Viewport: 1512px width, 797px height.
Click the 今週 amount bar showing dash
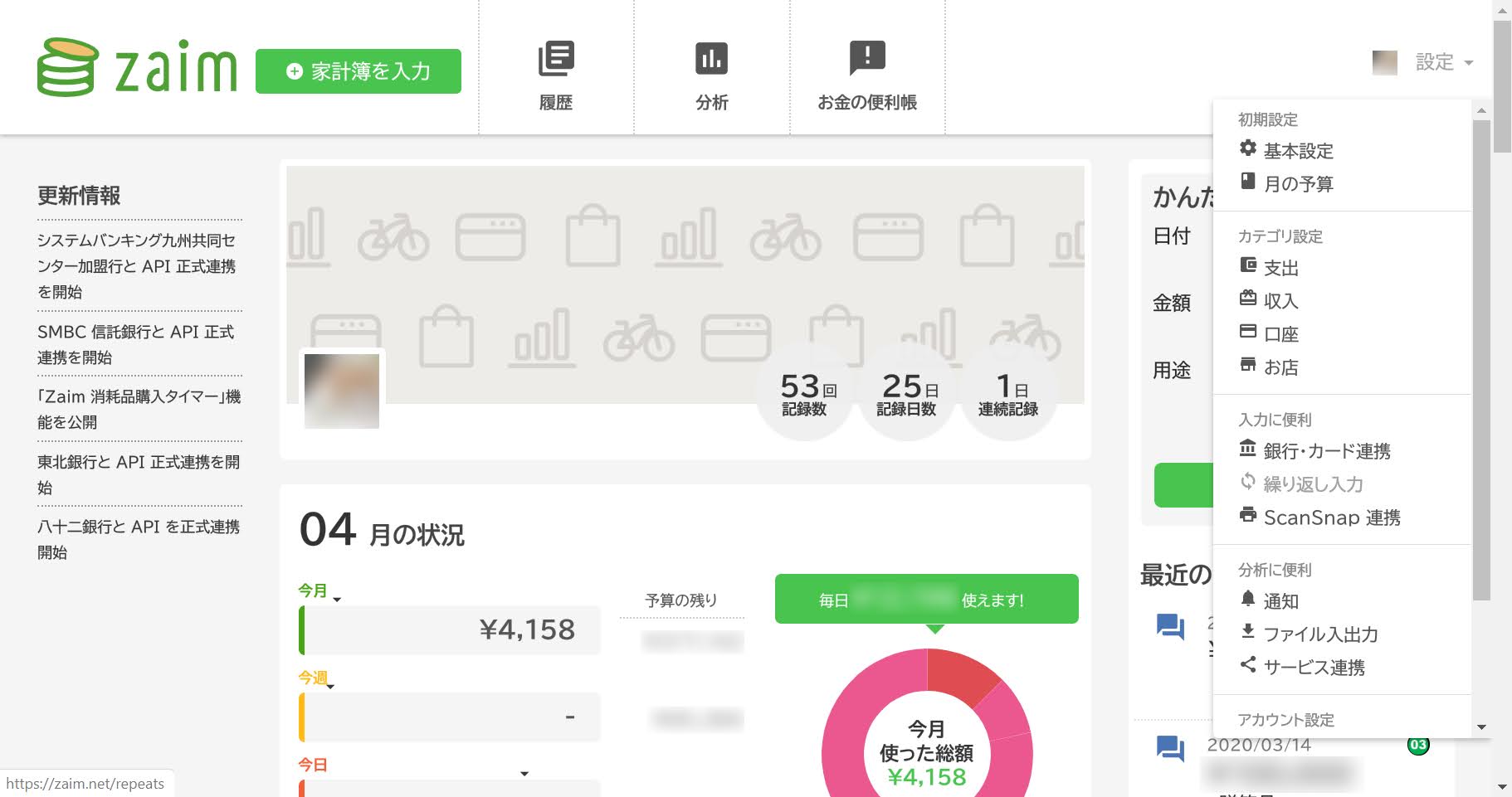(x=450, y=717)
